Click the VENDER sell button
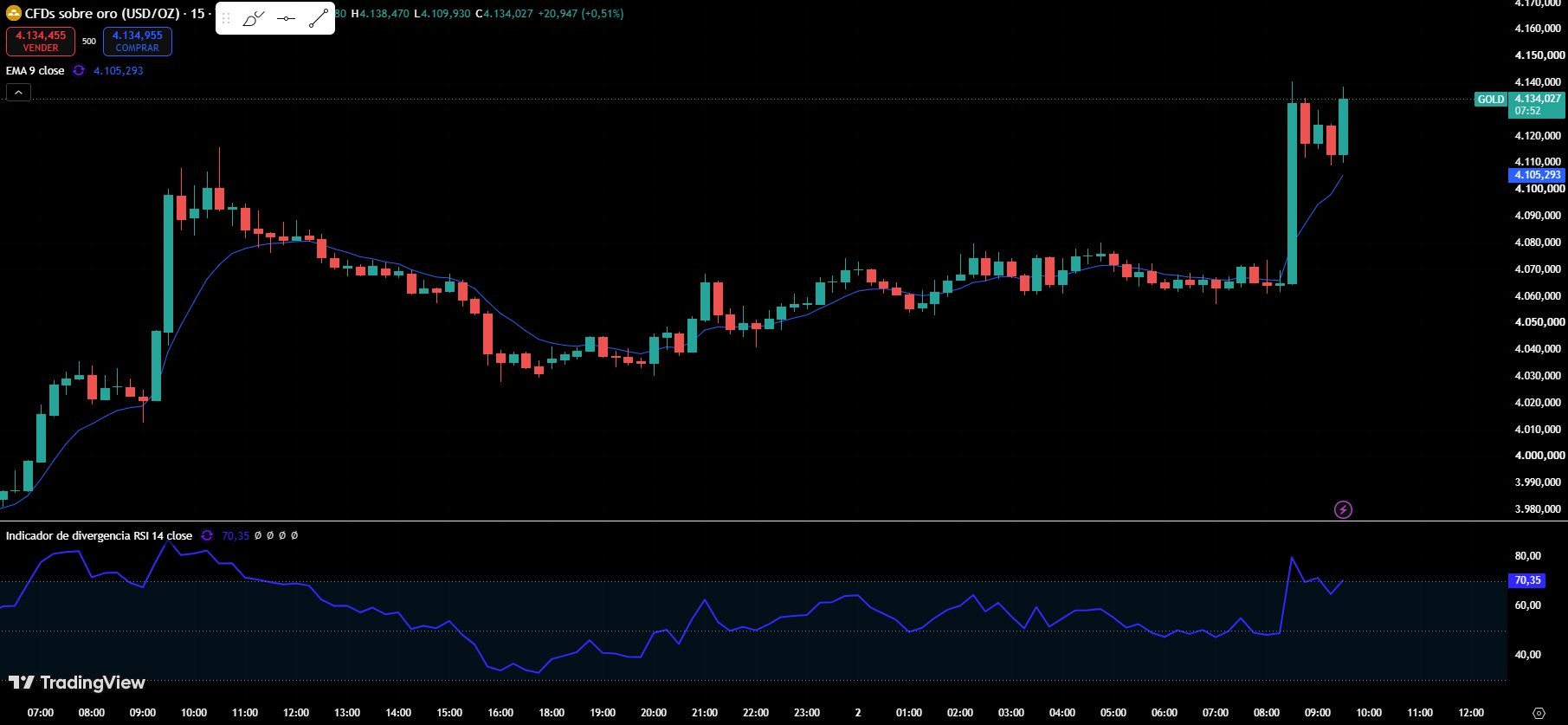Image resolution: width=1568 pixels, height=725 pixels. click(x=41, y=41)
